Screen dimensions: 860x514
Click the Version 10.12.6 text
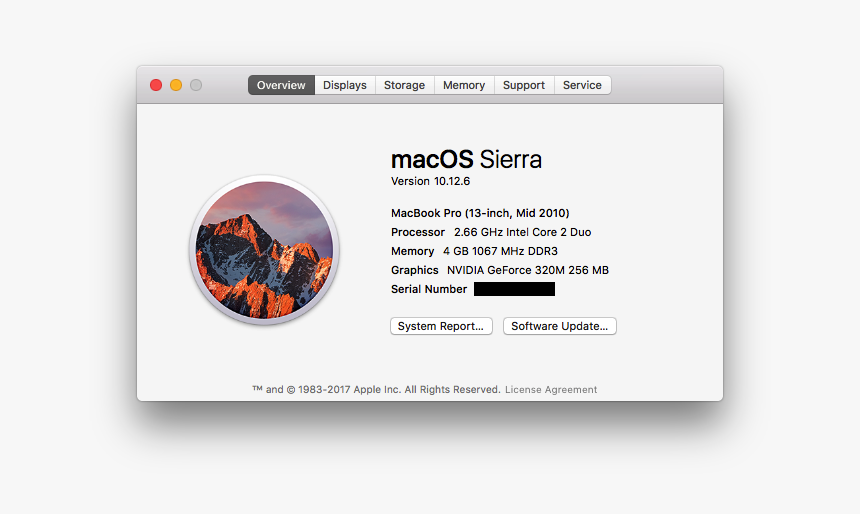[431, 181]
